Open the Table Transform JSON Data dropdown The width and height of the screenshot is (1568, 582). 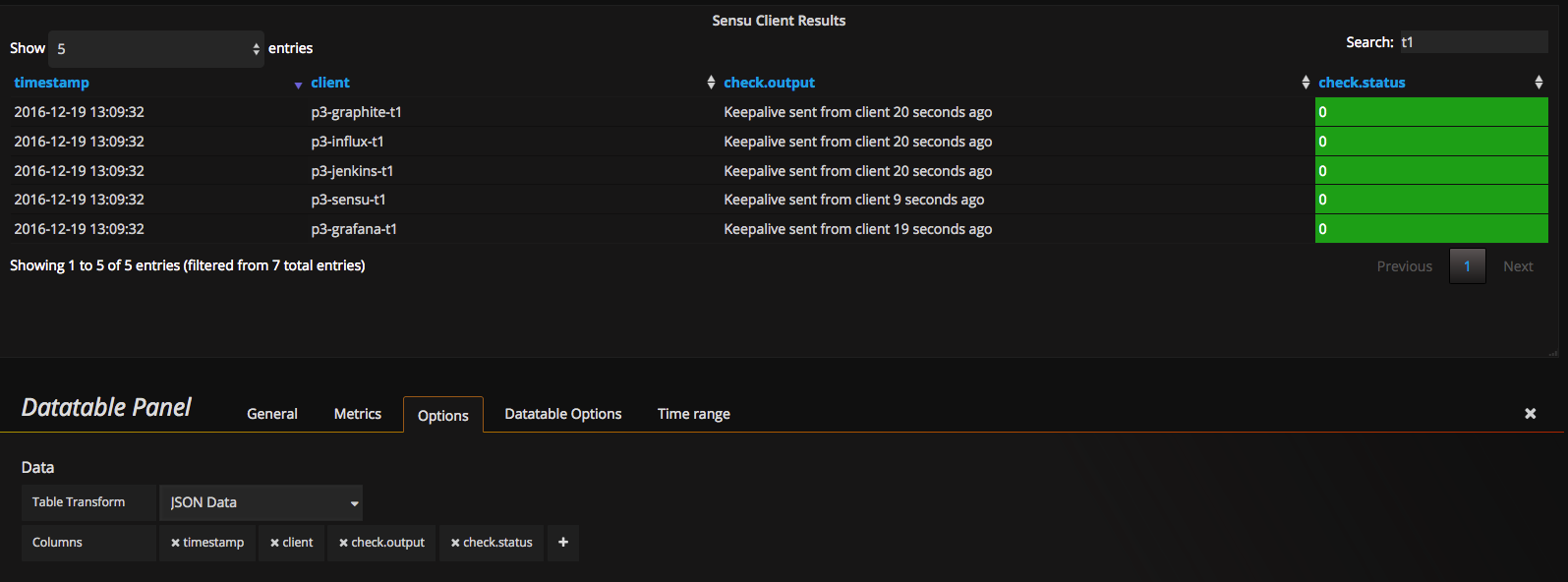tap(261, 502)
